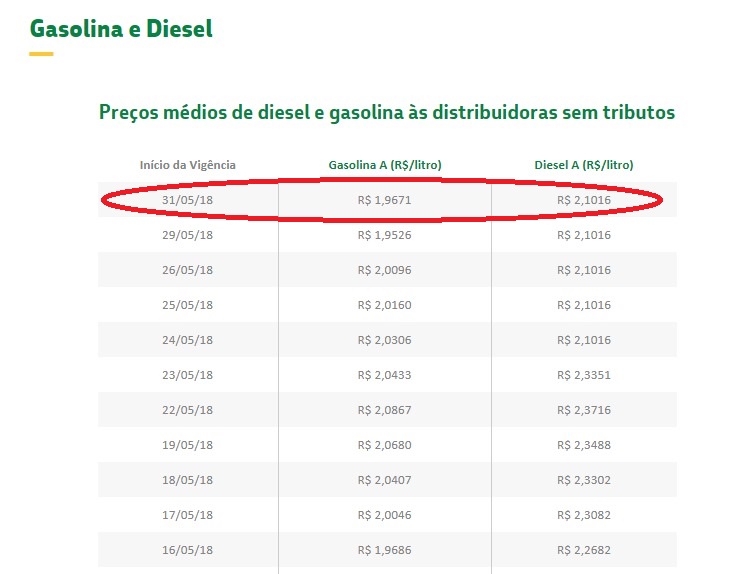731x574 pixels.
Task: Click gasoline price R$ 1,9526
Action: [x=385, y=235]
